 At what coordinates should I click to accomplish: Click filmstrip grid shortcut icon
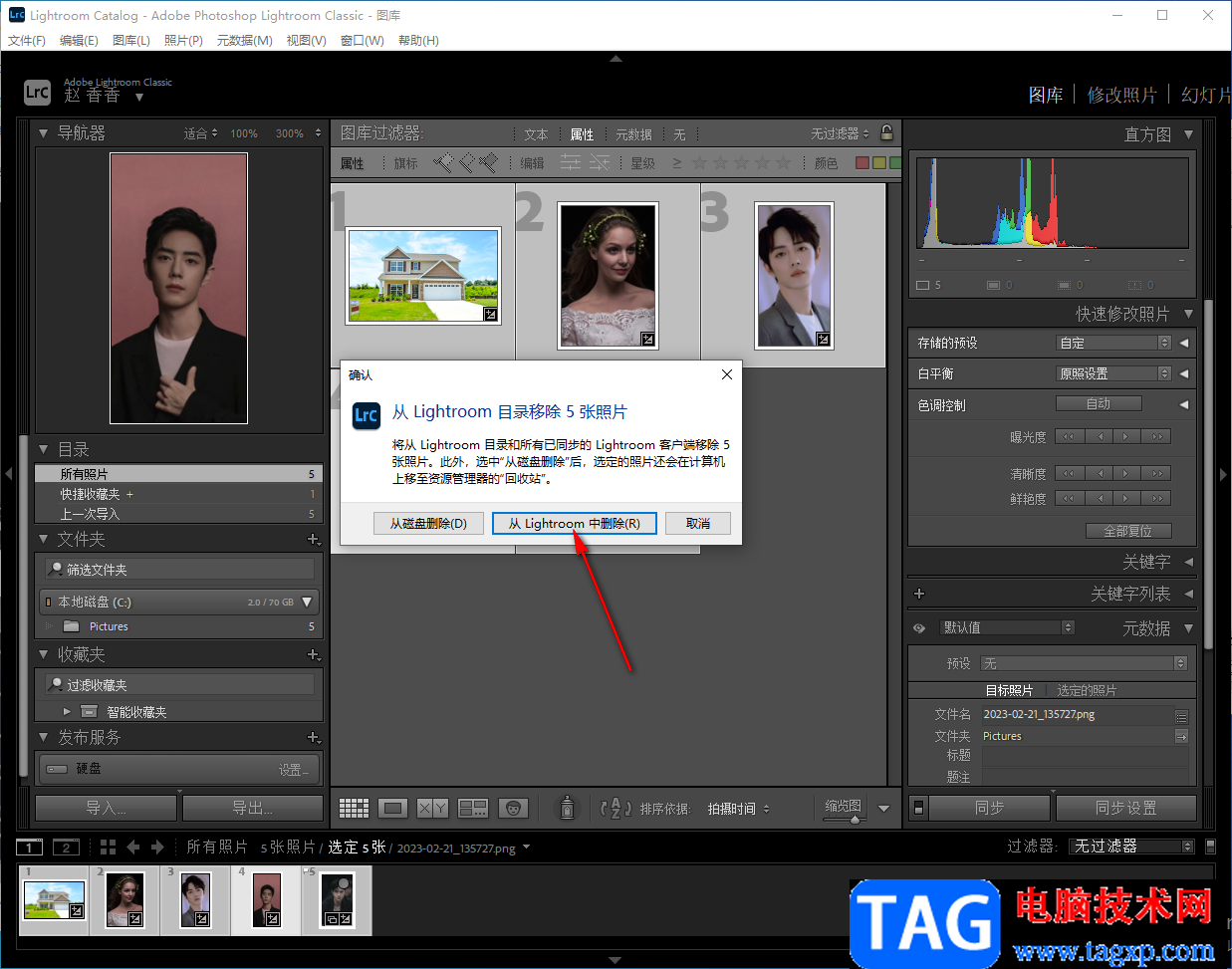[108, 847]
